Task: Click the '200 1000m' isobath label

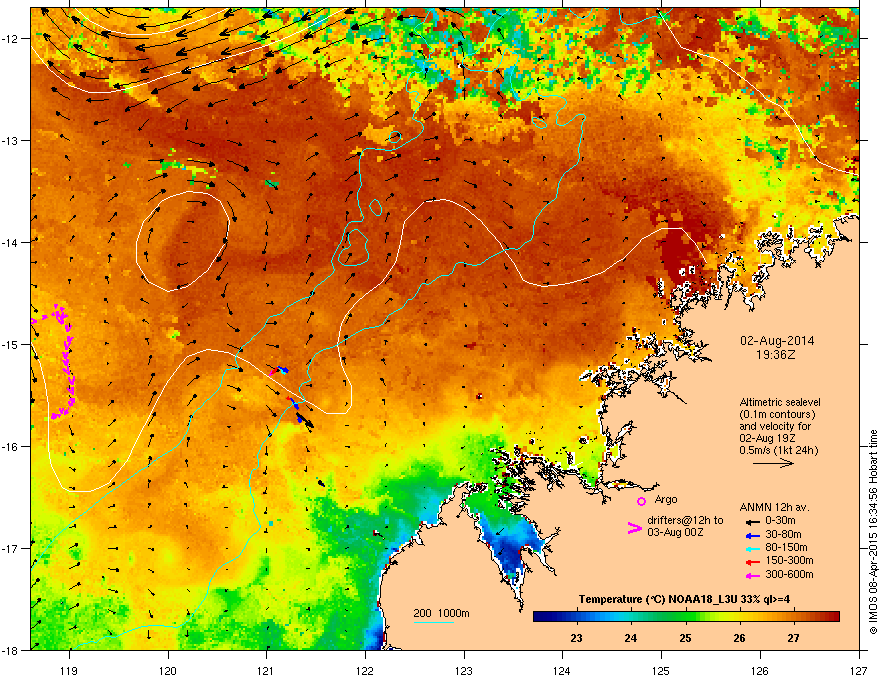Action: tap(441, 613)
